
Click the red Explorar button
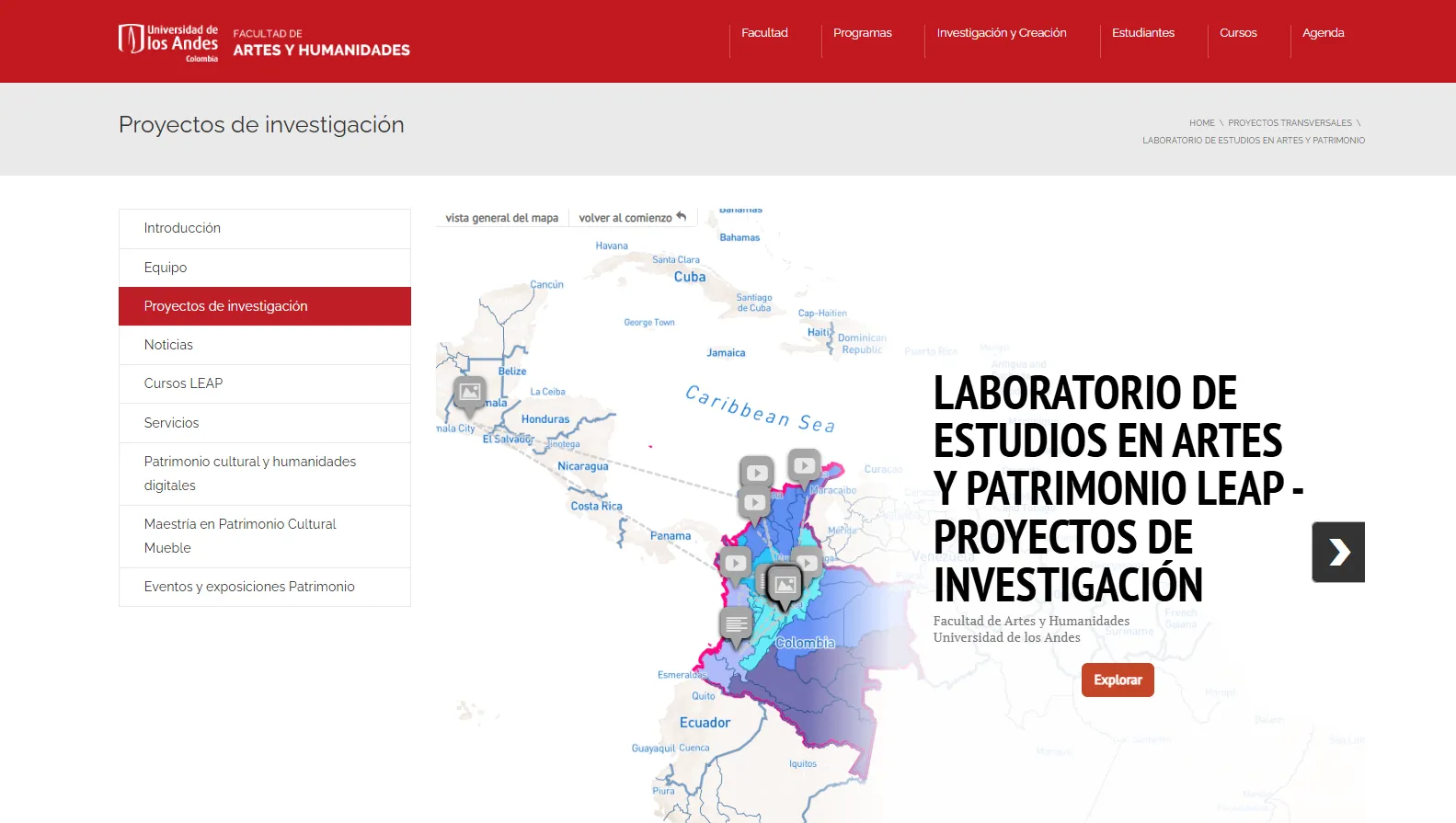1118,680
